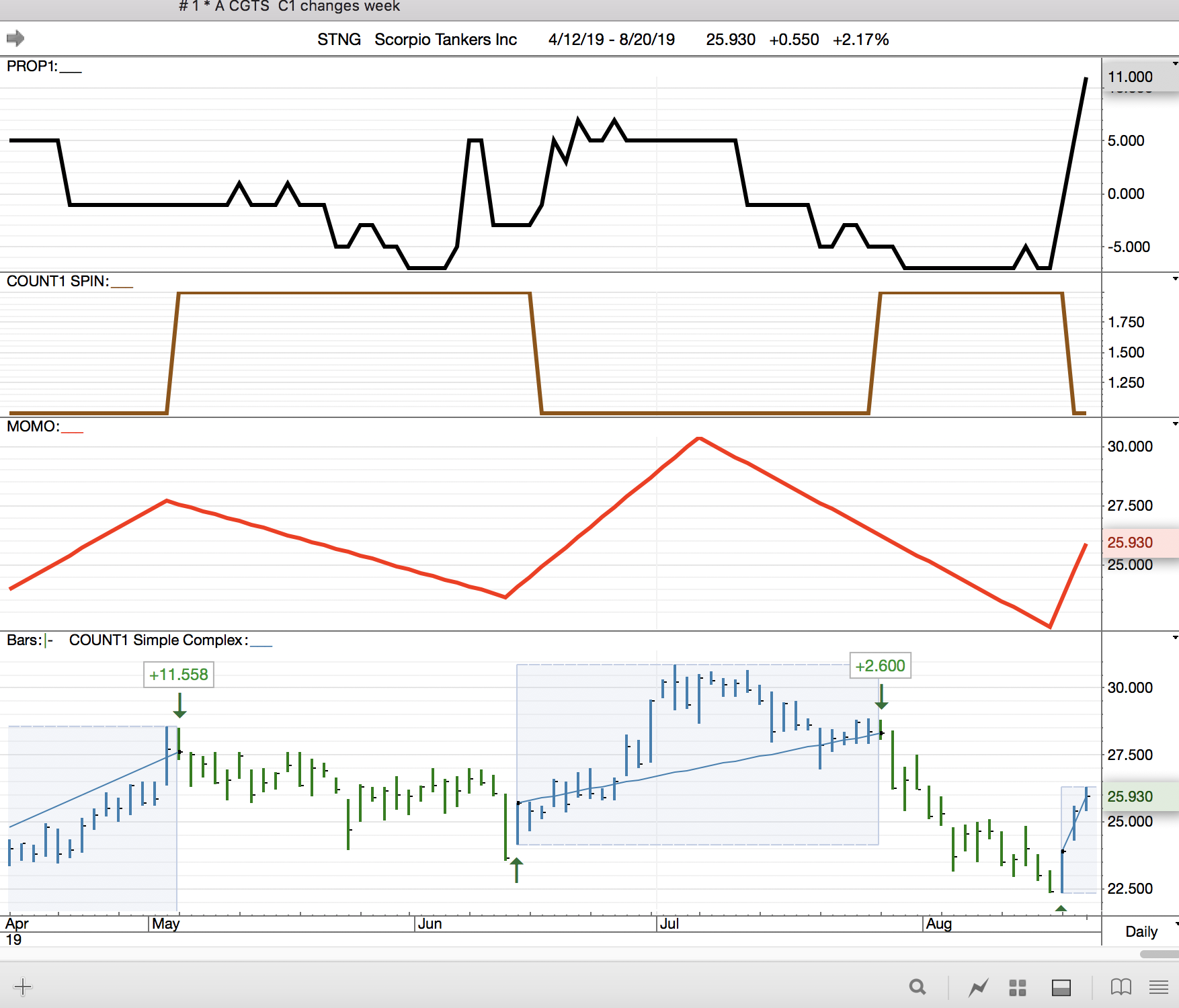Open the price pane options triangle

(1175, 637)
